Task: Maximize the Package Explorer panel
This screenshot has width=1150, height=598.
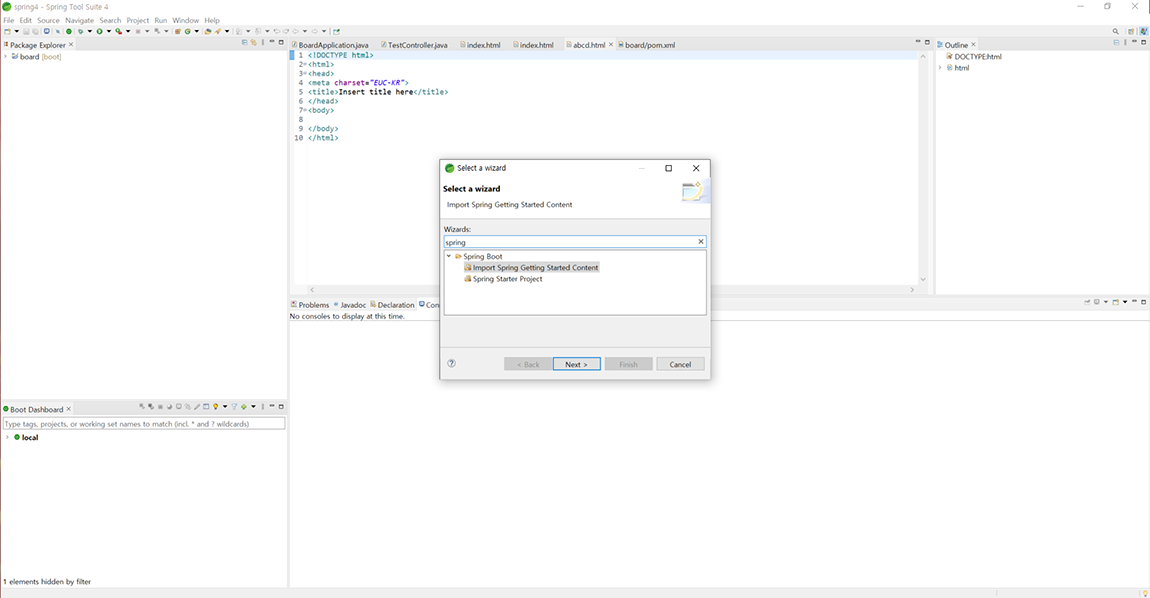Action: point(281,42)
